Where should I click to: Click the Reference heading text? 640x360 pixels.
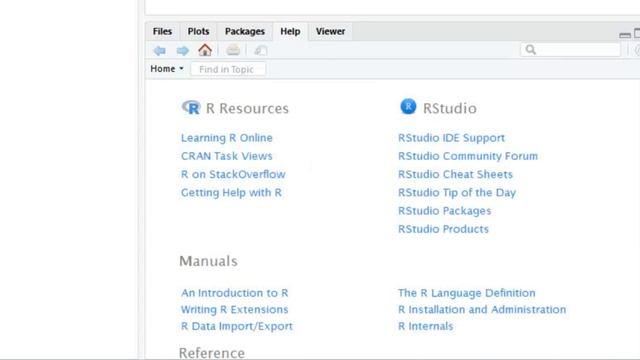click(212, 353)
